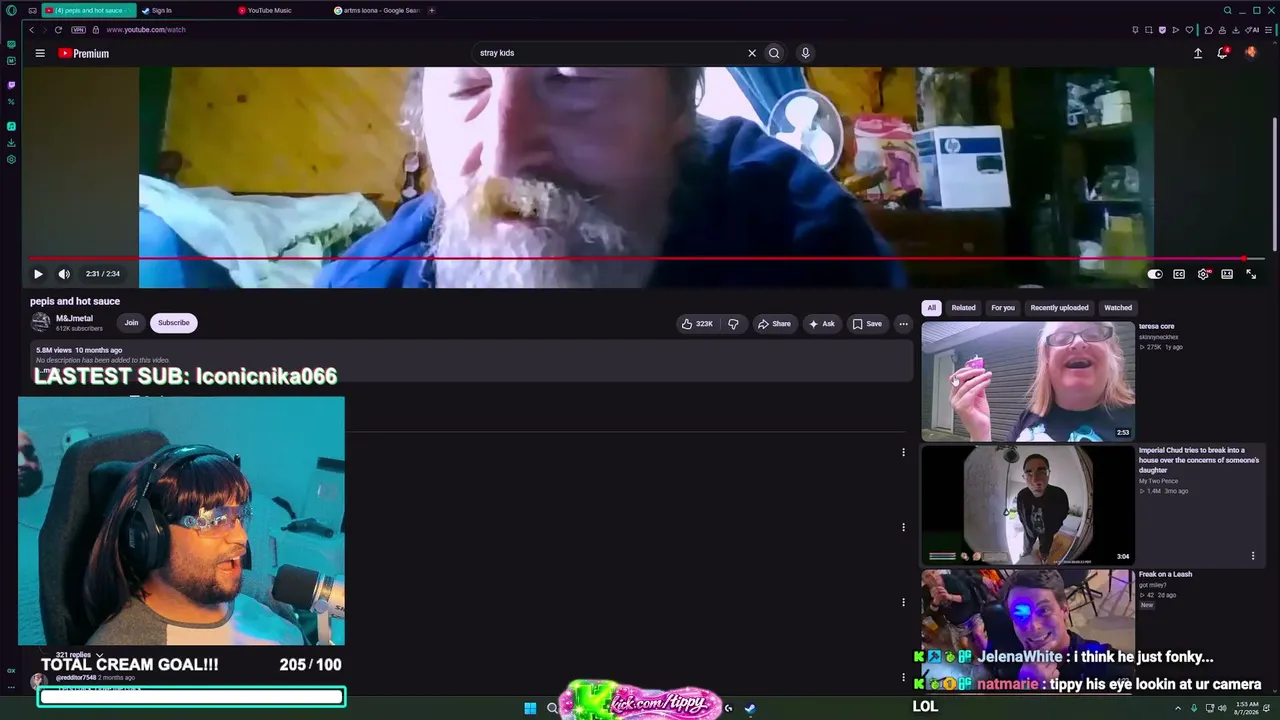Viewport: 1280px width, 720px height.
Task: Go to YouTube Premium home logo
Action: (x=84, y=53)
